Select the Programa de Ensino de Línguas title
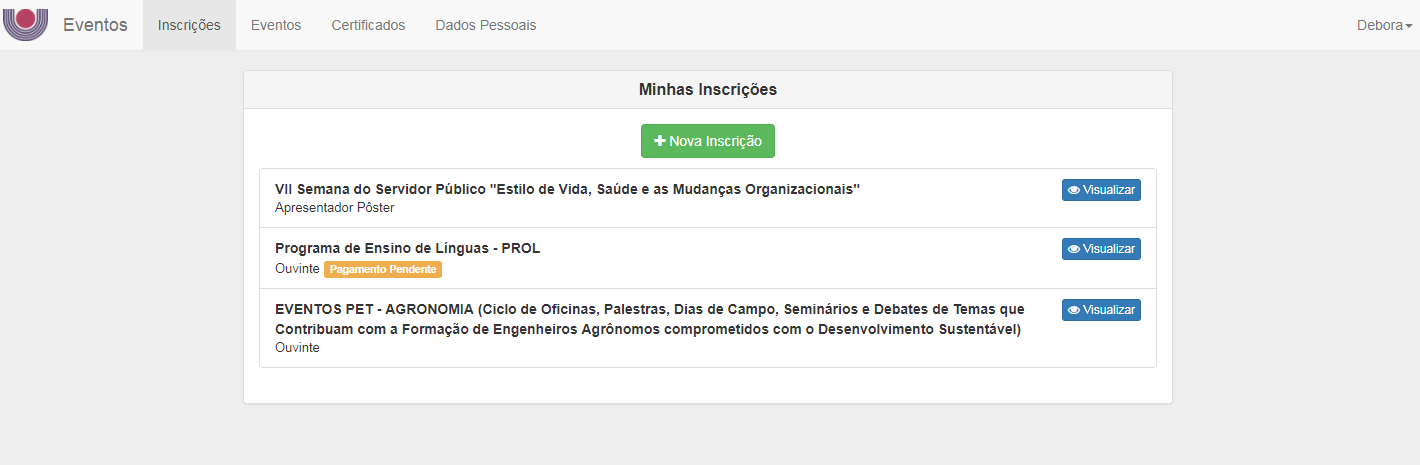The height and width of the screenshot is (465, 1420). coord(407,248)
